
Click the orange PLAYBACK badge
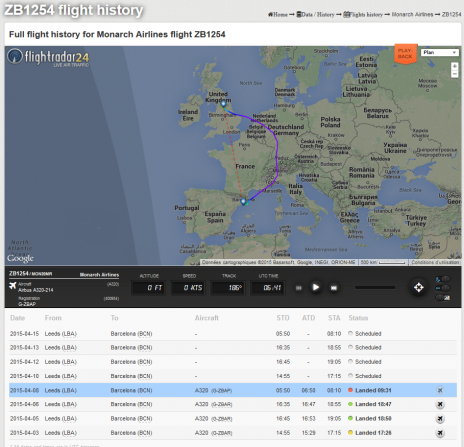[405, 53]
